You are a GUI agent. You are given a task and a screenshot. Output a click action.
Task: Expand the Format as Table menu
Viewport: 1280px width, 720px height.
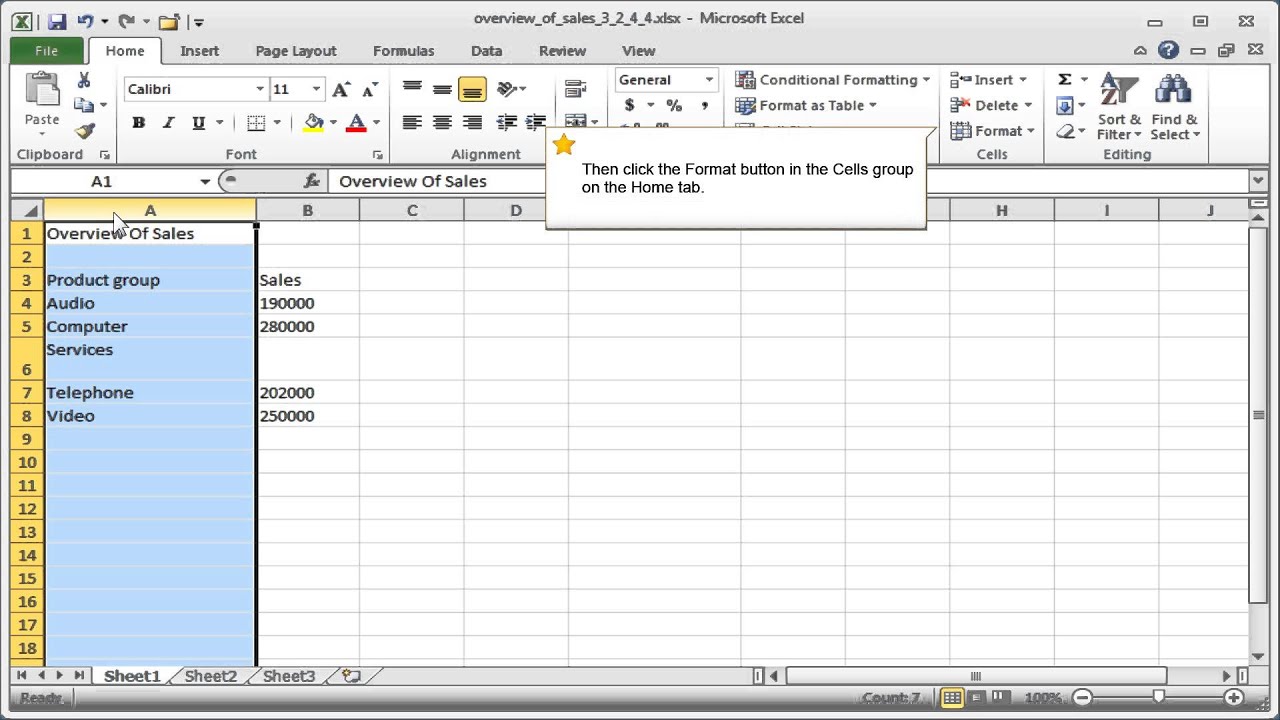click(806, 105)
